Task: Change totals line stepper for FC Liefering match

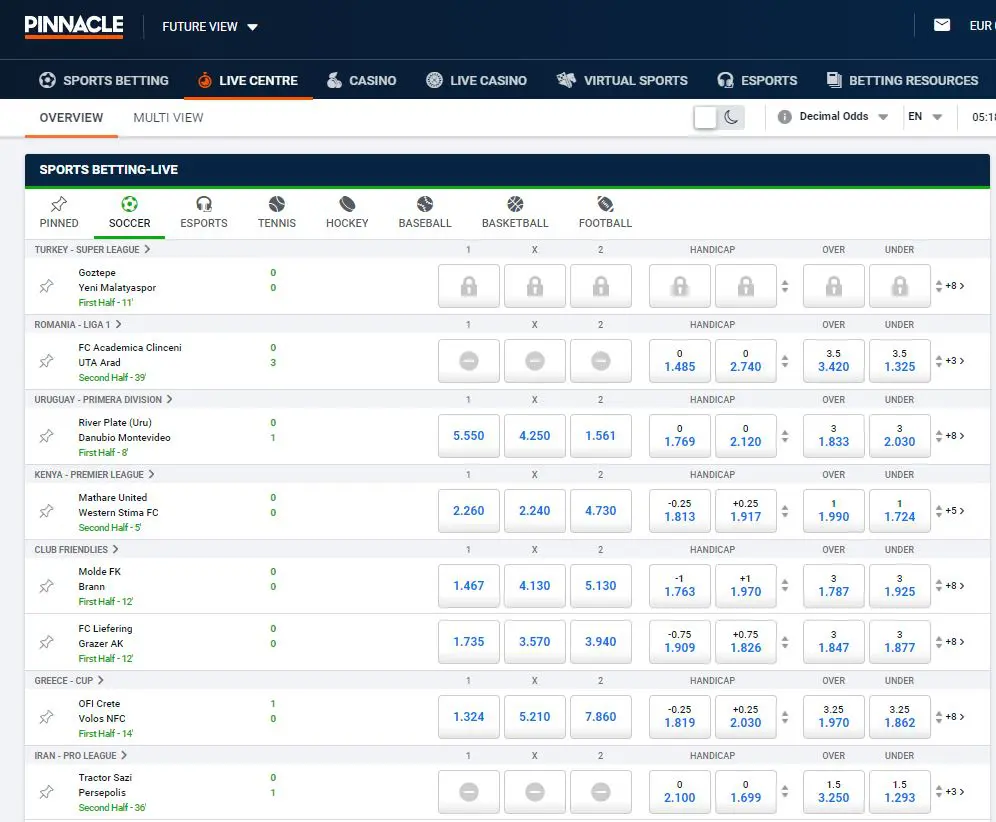Action: point(939,642)
